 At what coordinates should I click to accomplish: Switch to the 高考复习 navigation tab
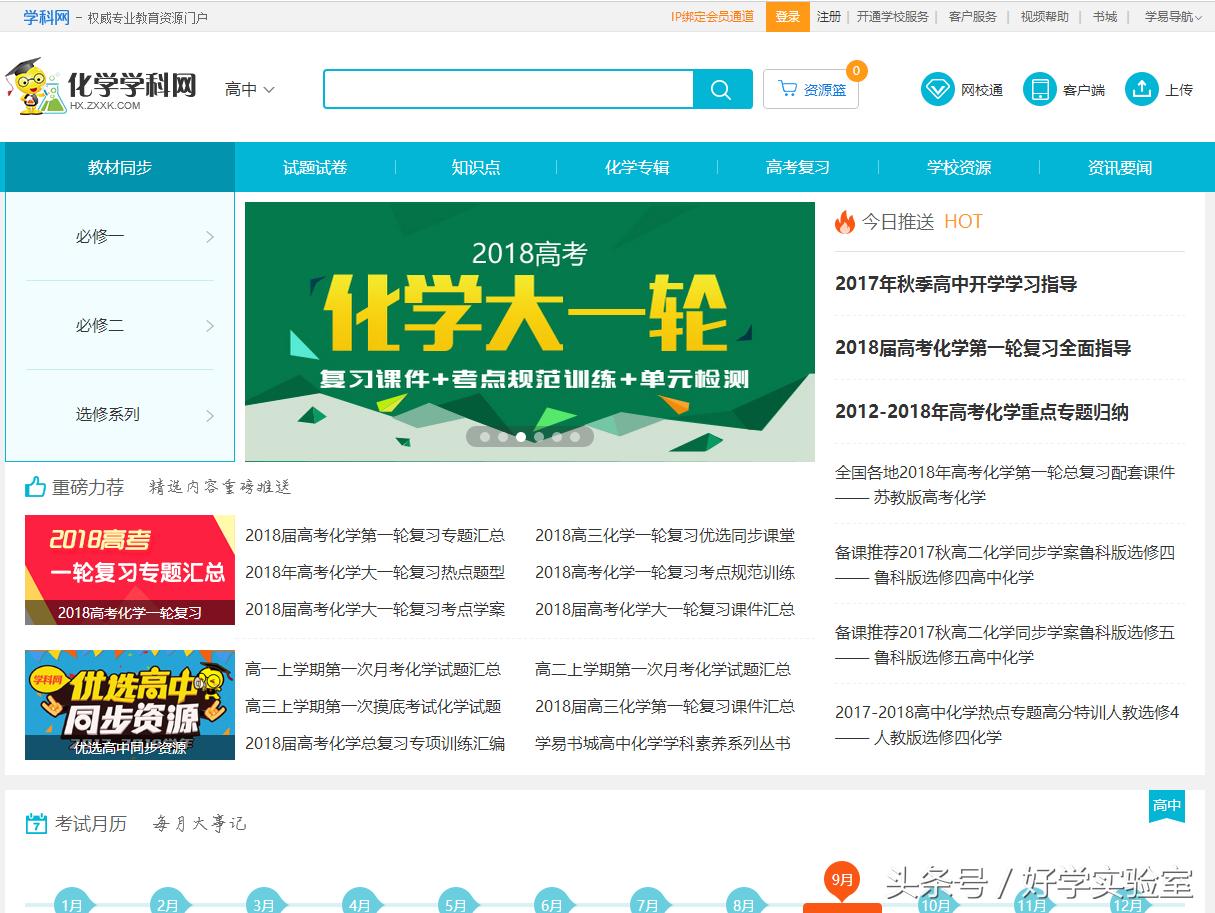pos(797,167)
